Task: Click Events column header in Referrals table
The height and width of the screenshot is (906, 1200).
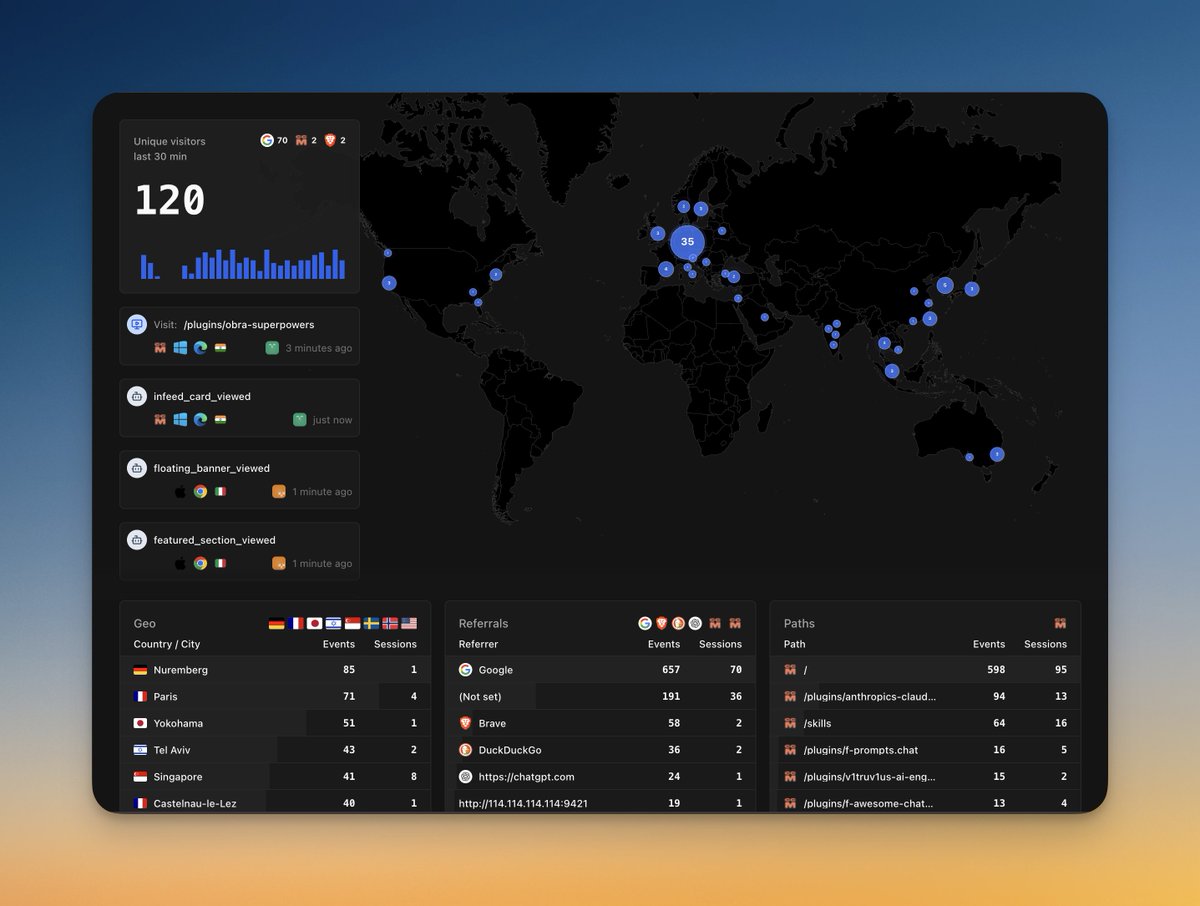Action: (x=664, y=644)
